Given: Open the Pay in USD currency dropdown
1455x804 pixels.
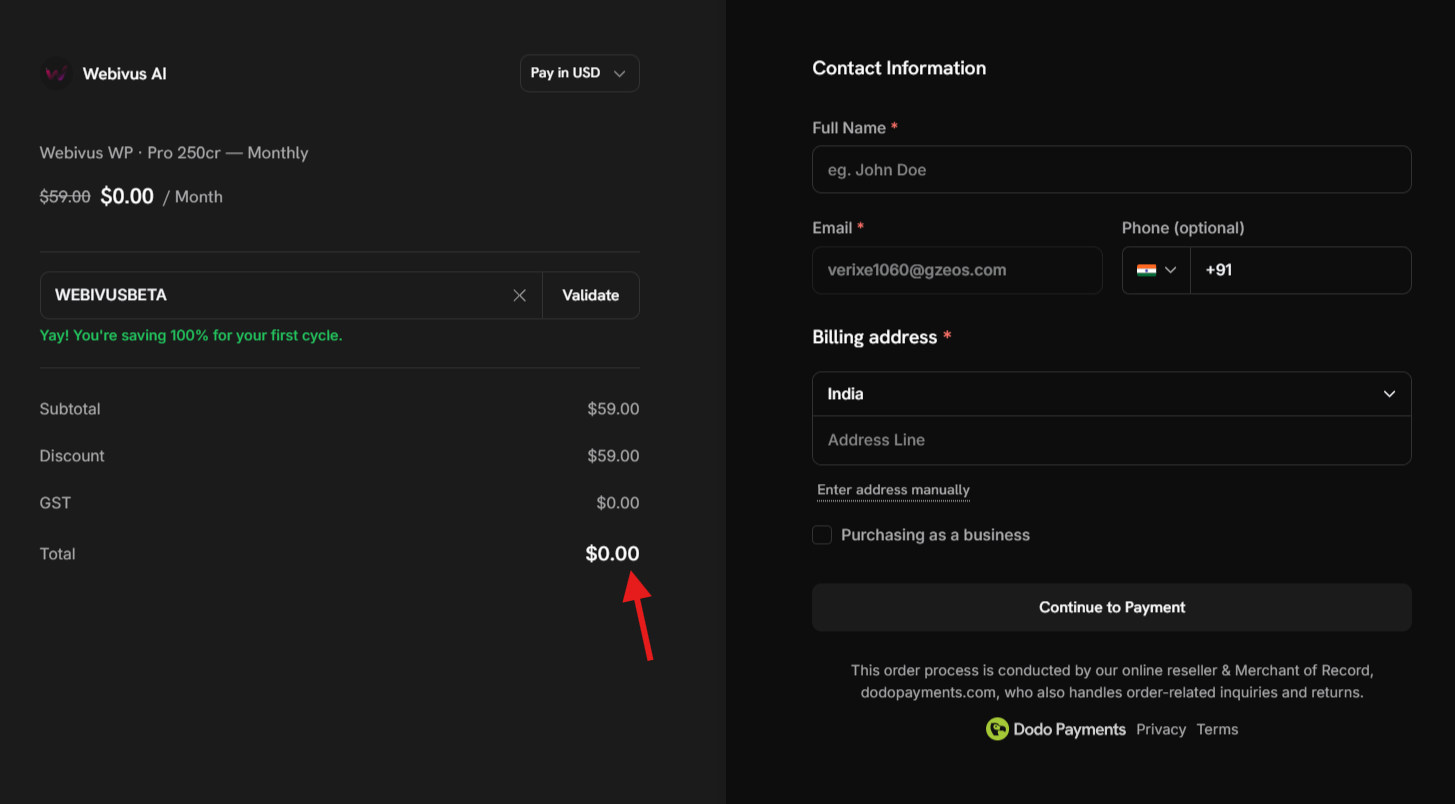Looking at the screenshot, I should 579,73.
